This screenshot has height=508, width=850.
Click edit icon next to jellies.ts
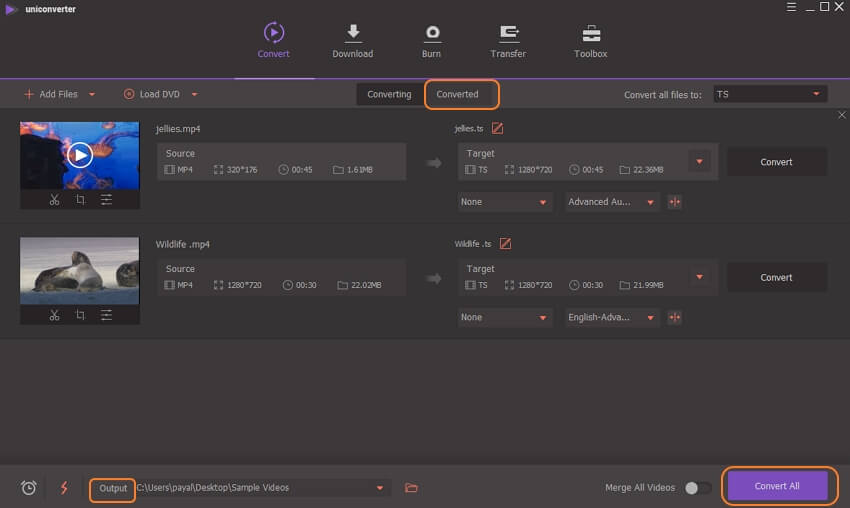(x=497, y=128)
